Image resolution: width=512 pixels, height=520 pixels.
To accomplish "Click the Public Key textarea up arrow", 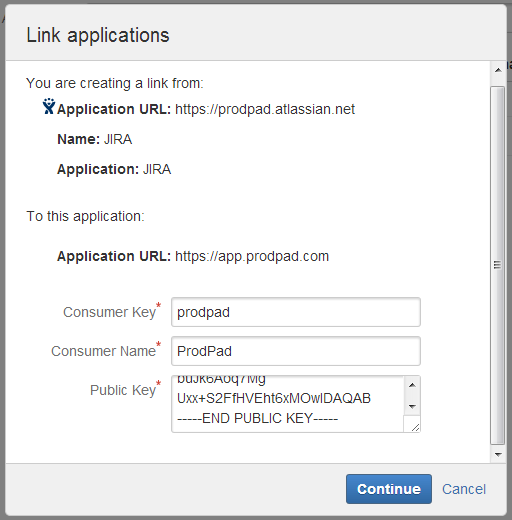I will 412,385.
